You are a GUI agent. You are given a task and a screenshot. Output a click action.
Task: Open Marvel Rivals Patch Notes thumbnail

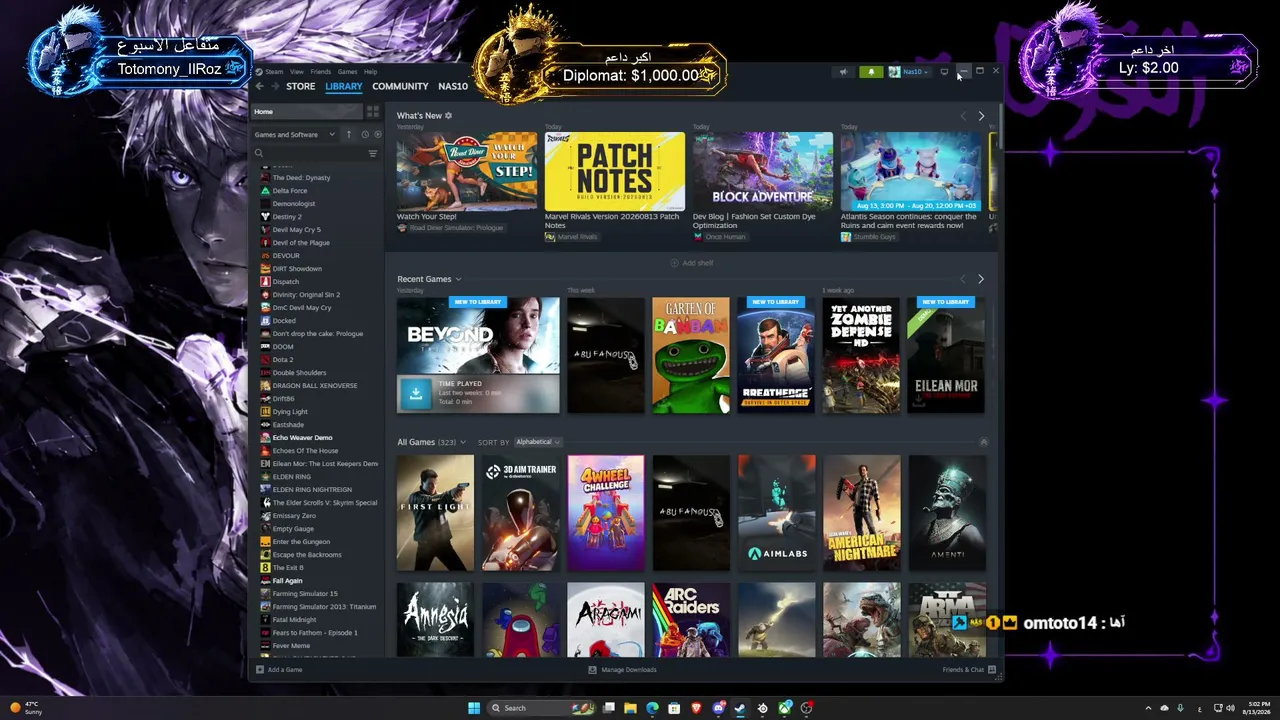tap(615, 171)
